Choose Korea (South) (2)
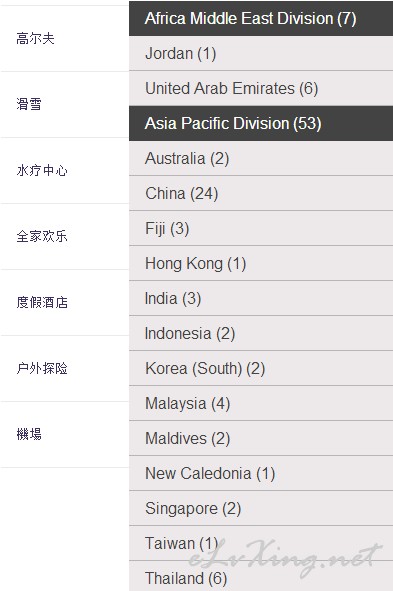The image size is (393, 591). coord(261,369)
